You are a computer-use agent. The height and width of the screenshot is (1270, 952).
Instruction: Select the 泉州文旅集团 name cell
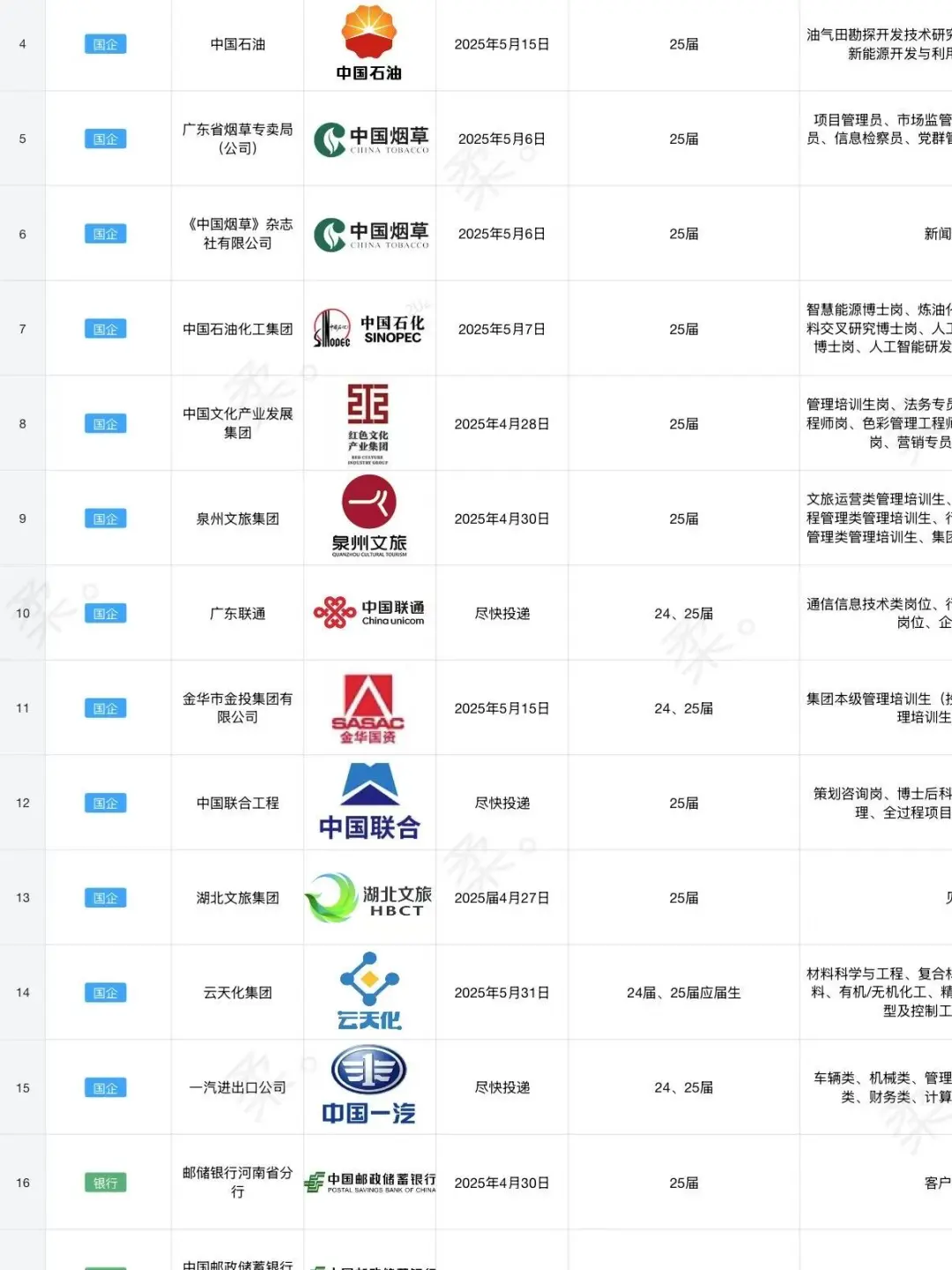coord(238,519)
